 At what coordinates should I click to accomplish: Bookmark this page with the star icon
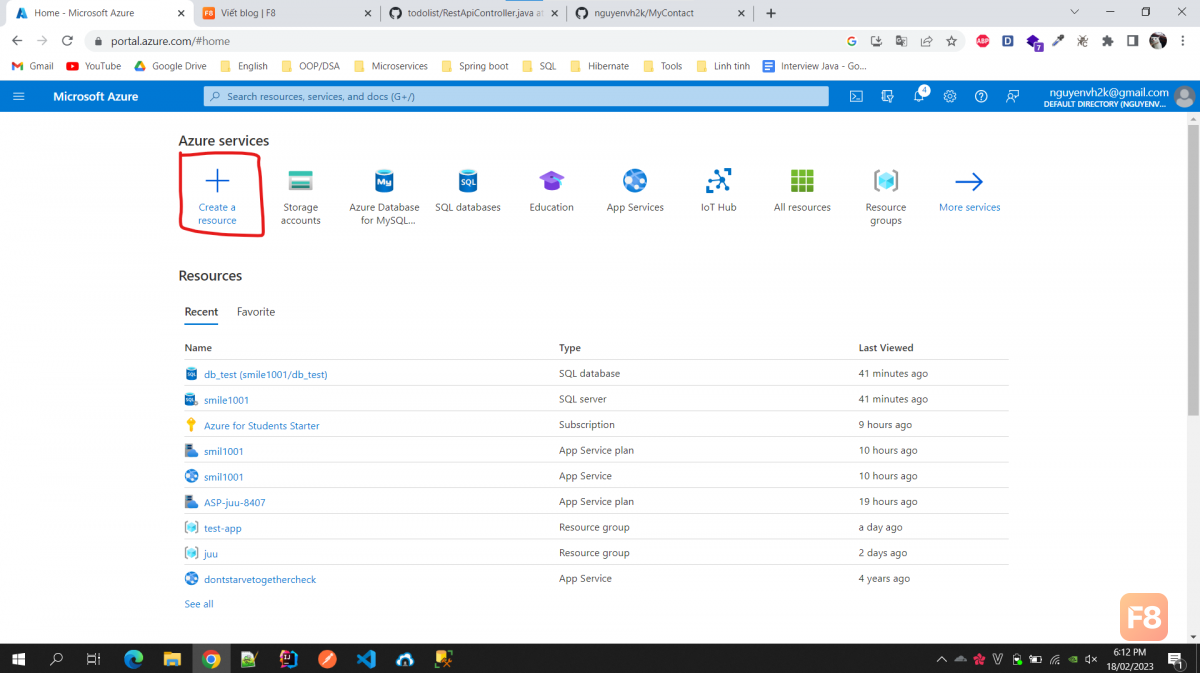[x=951, y=41]
